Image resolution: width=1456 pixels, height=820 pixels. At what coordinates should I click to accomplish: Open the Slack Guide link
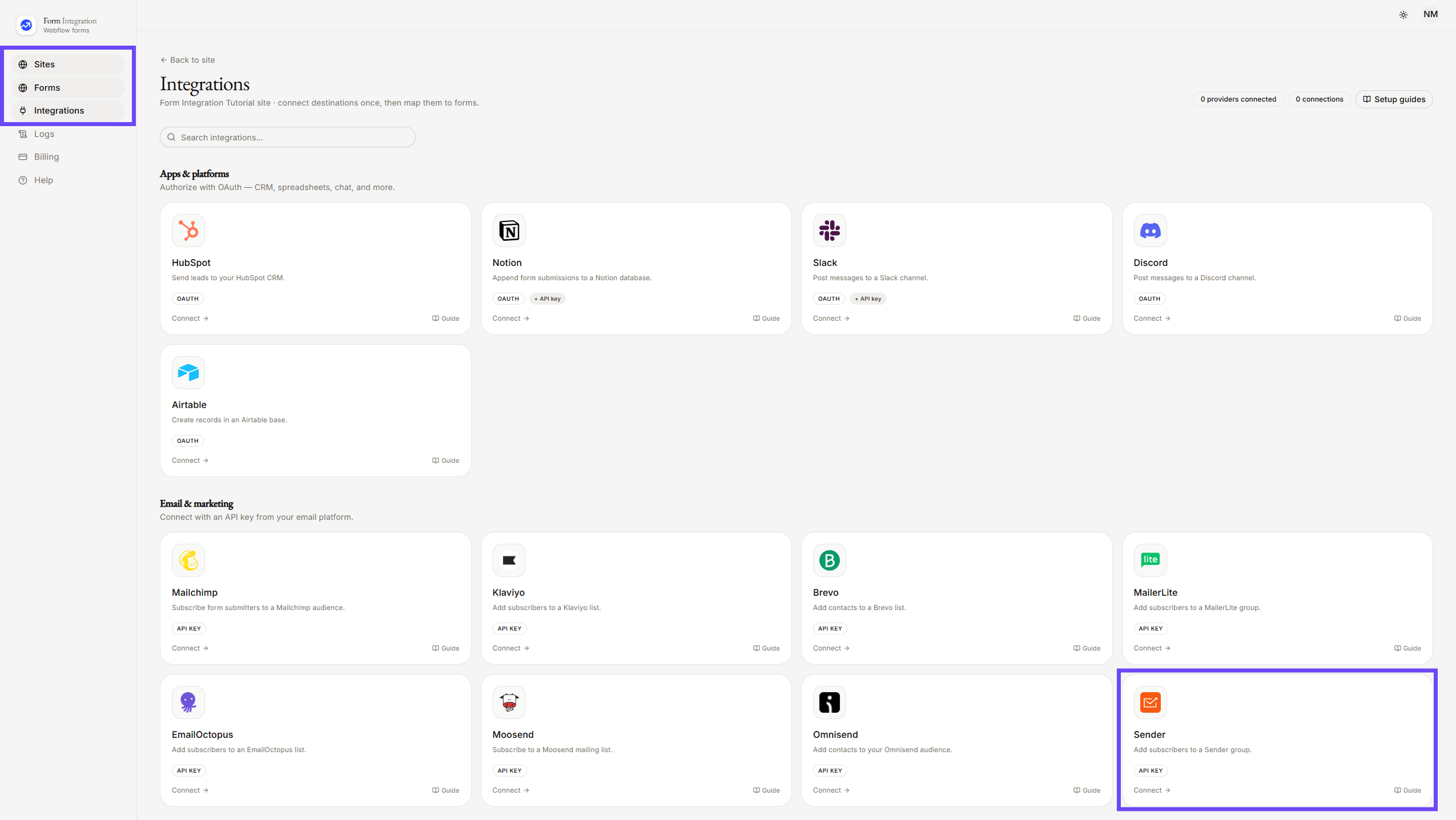(1087, 318)
